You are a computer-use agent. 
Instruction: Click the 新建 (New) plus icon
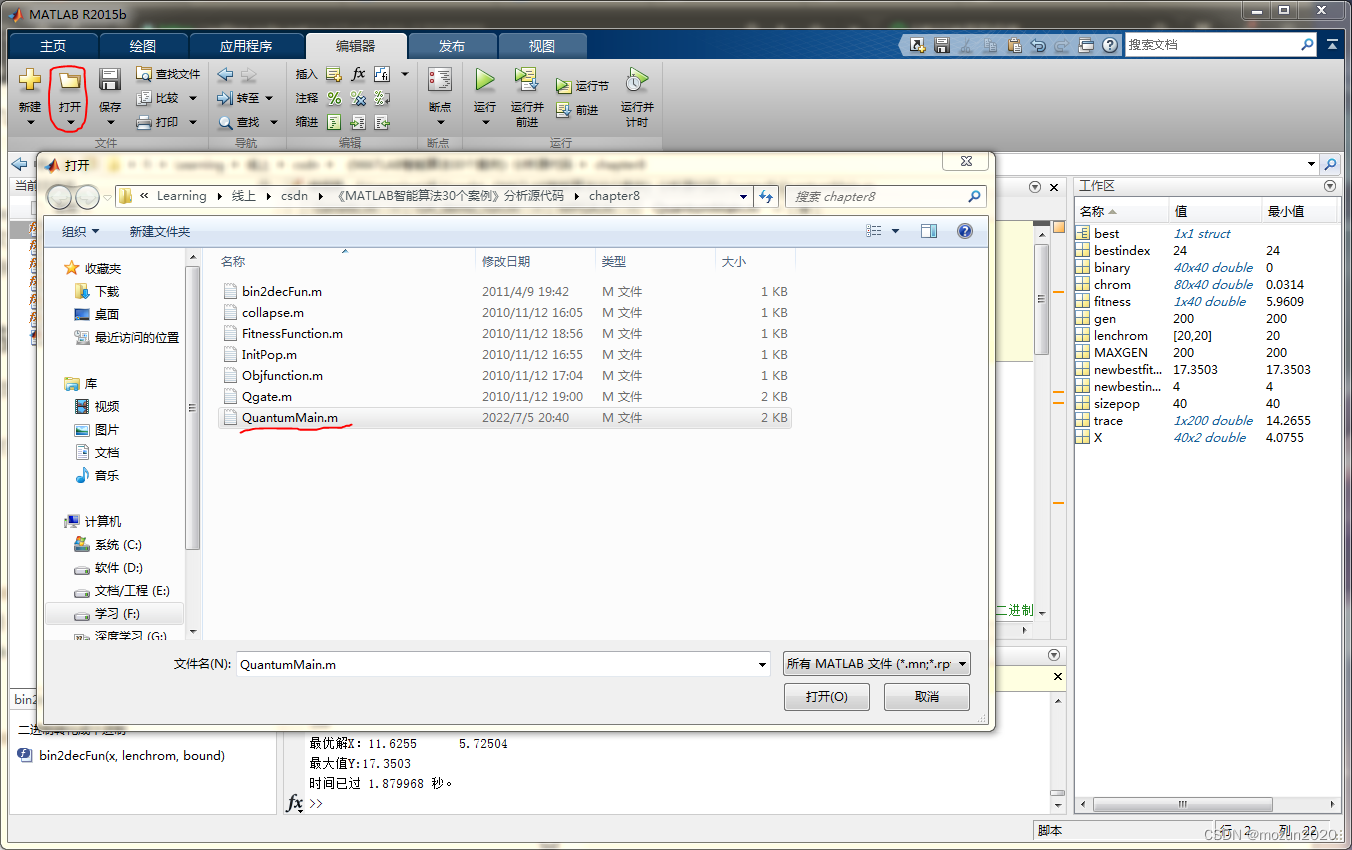click(x=30, y=81)
